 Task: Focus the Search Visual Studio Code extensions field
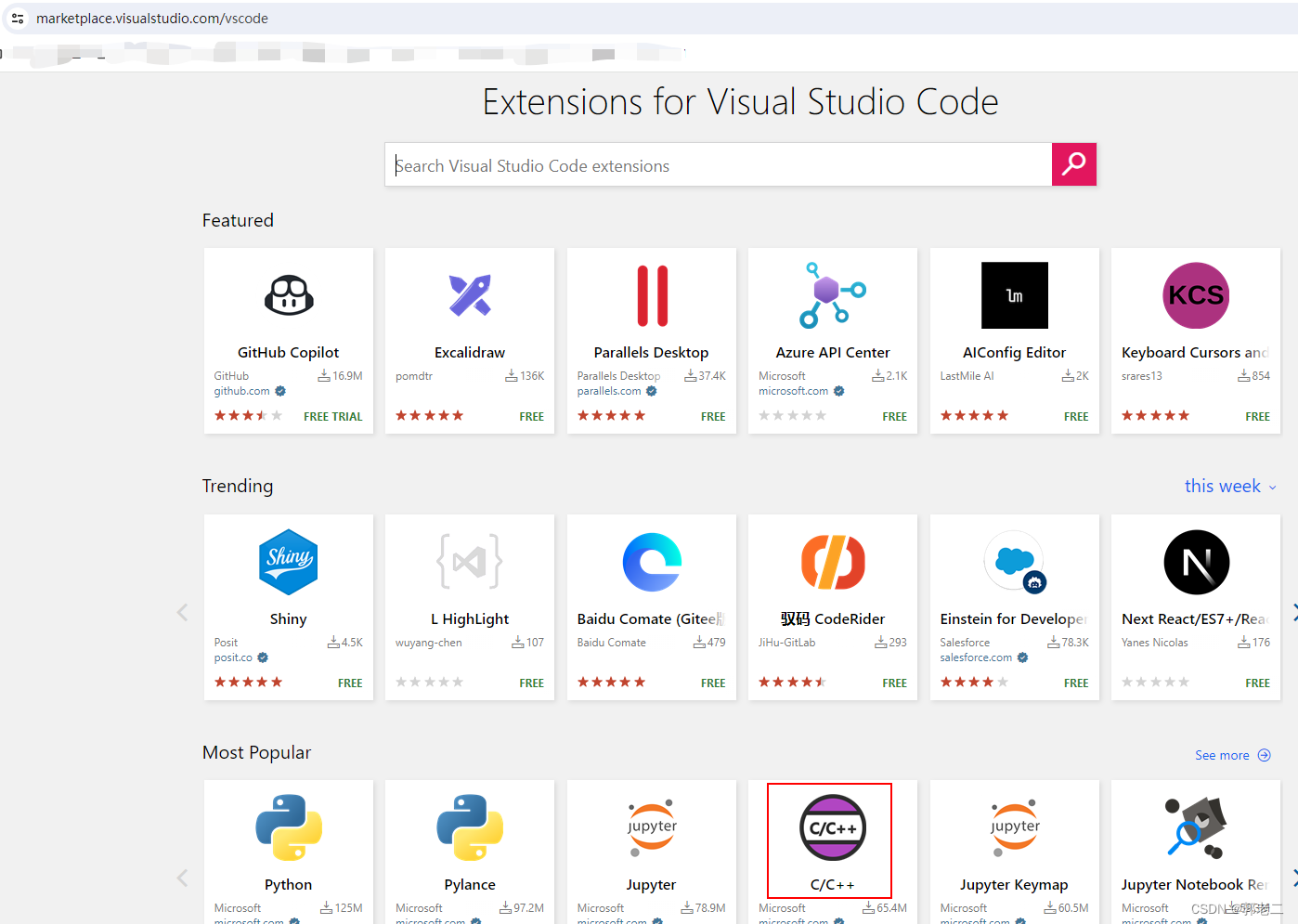719,164
